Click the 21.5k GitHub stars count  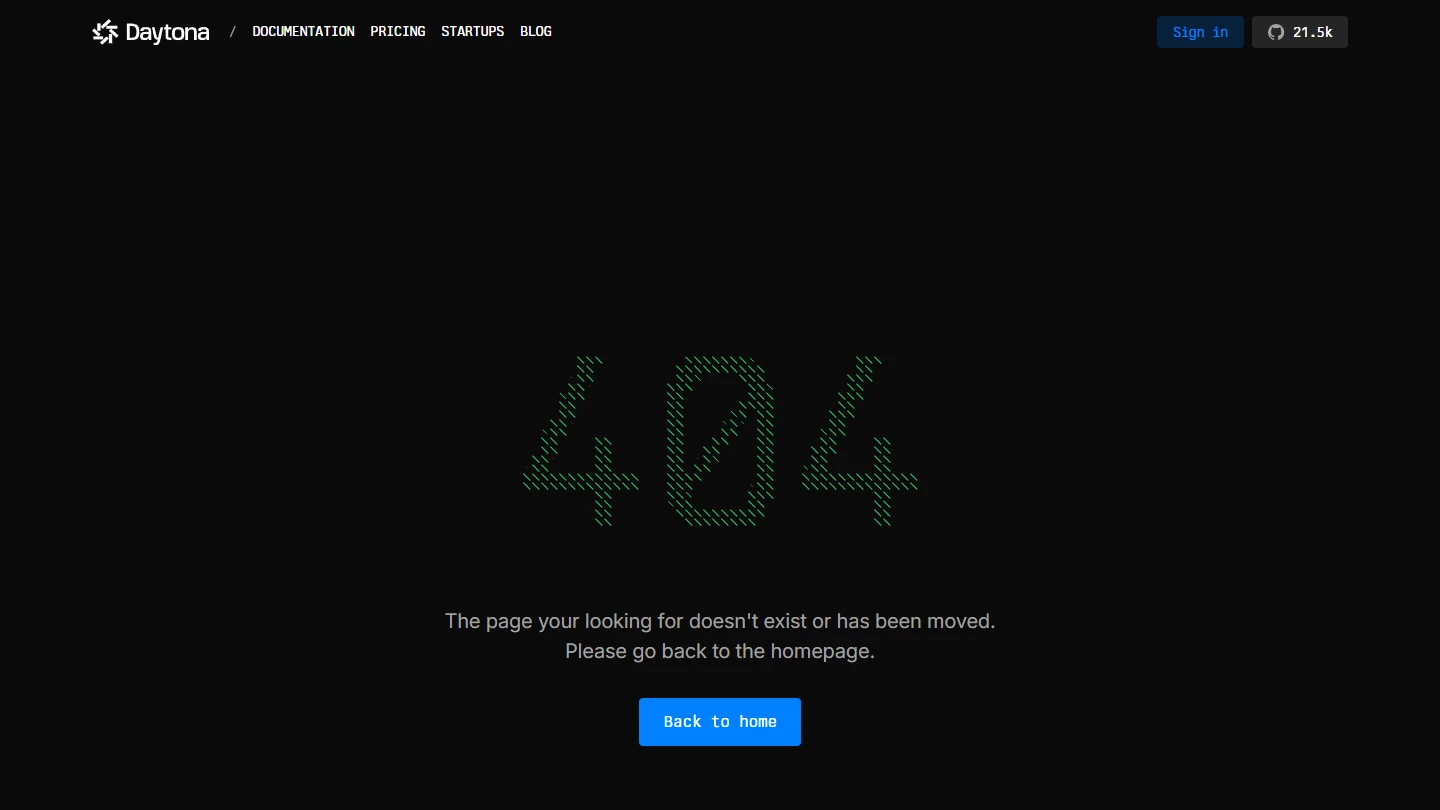(x=1312, y=32)
